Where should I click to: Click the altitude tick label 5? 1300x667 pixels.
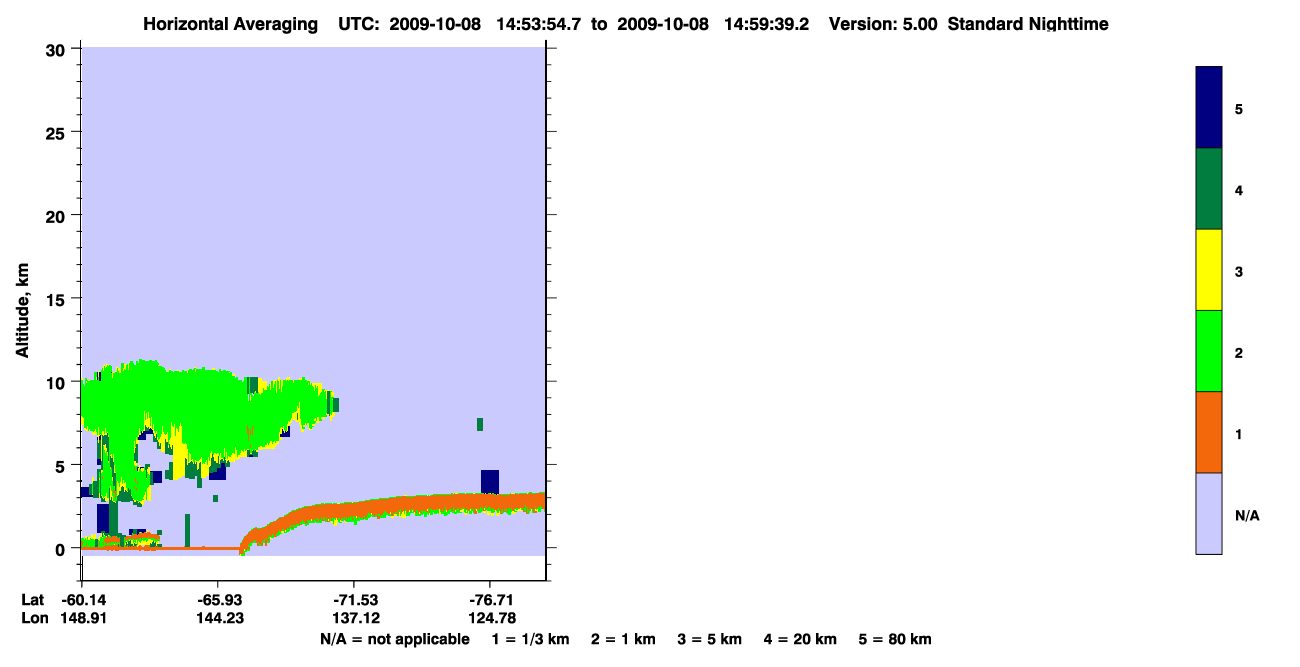pyautogui.click(x=62, y=466)
